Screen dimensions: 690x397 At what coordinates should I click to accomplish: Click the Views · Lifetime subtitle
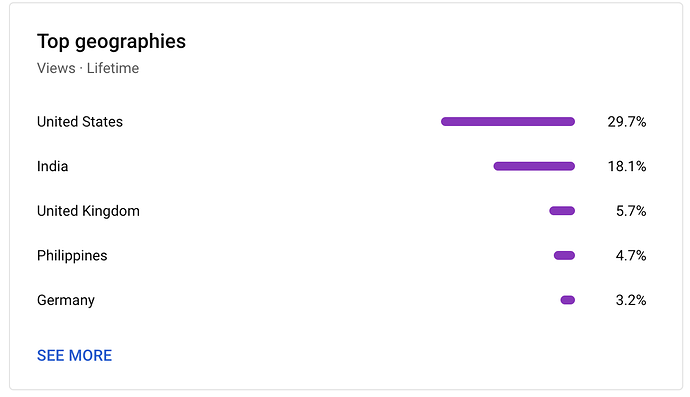coord(88,68)
